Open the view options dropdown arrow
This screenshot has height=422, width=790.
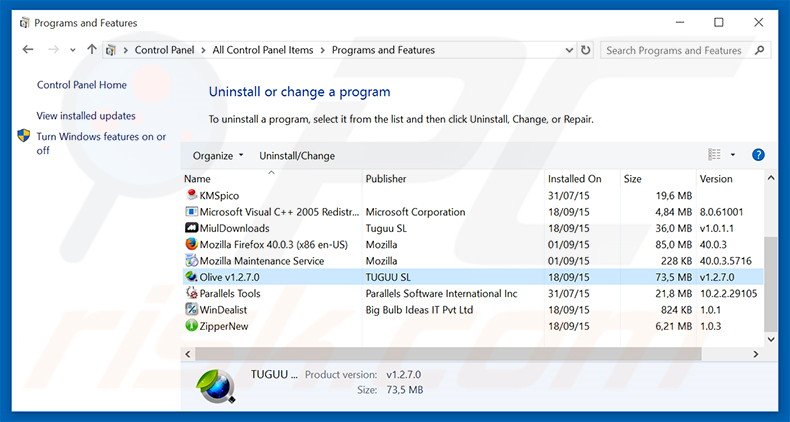pyautogui.click(x=733, y=155)
